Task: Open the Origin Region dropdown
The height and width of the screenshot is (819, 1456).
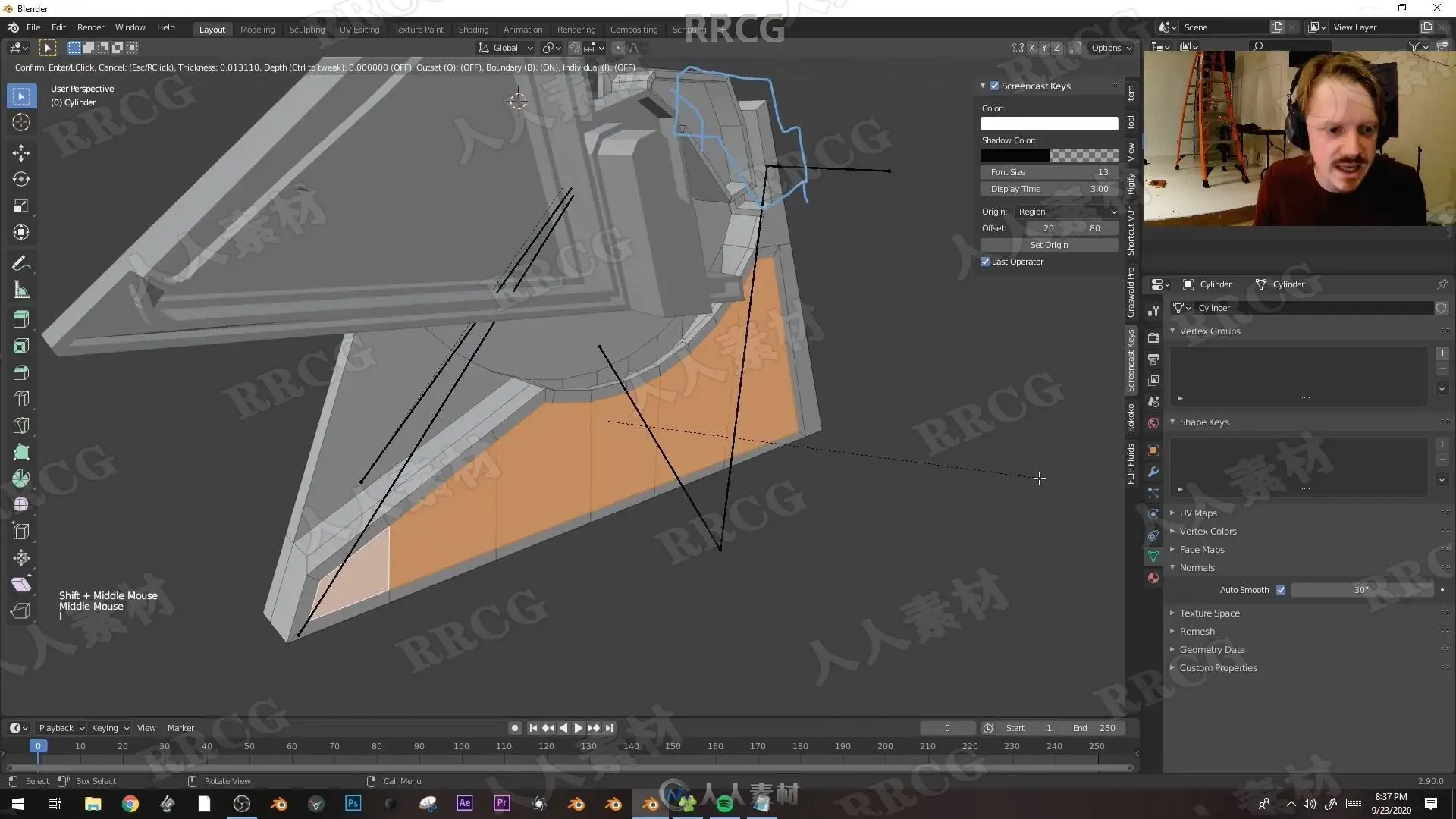Action: coord(1067,212)
